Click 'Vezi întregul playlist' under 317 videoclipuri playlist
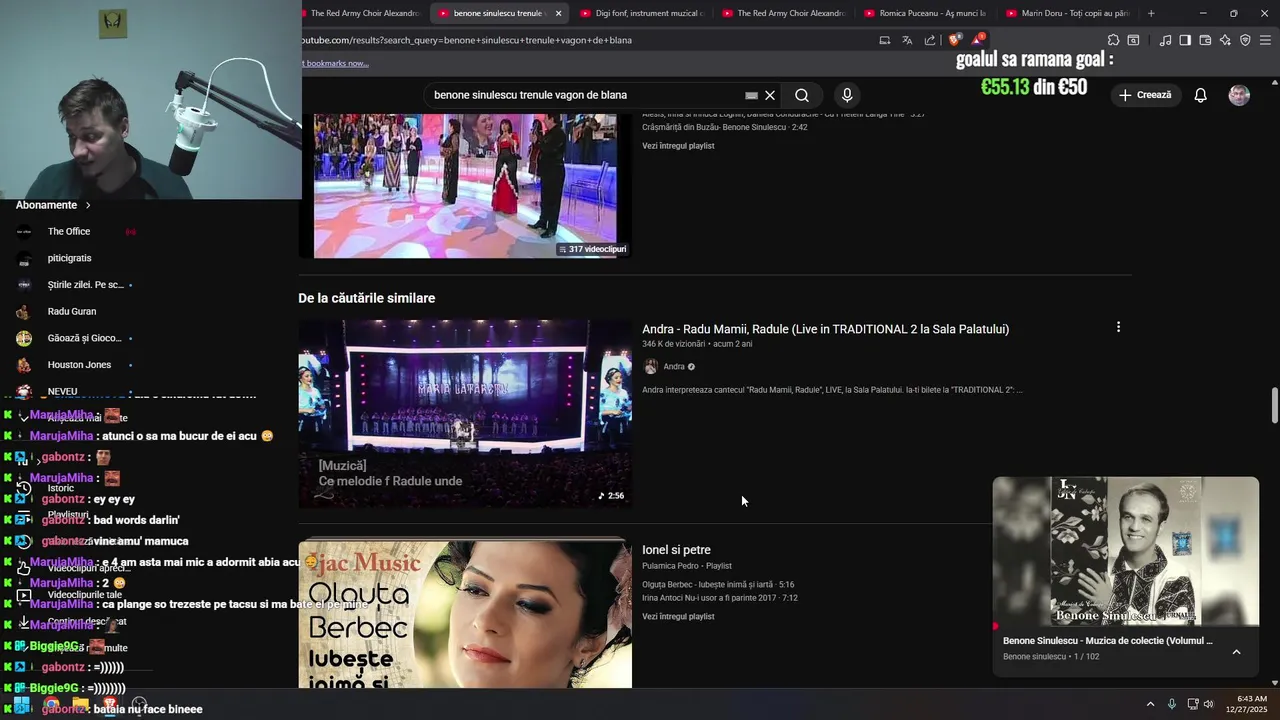 (678, 146)
